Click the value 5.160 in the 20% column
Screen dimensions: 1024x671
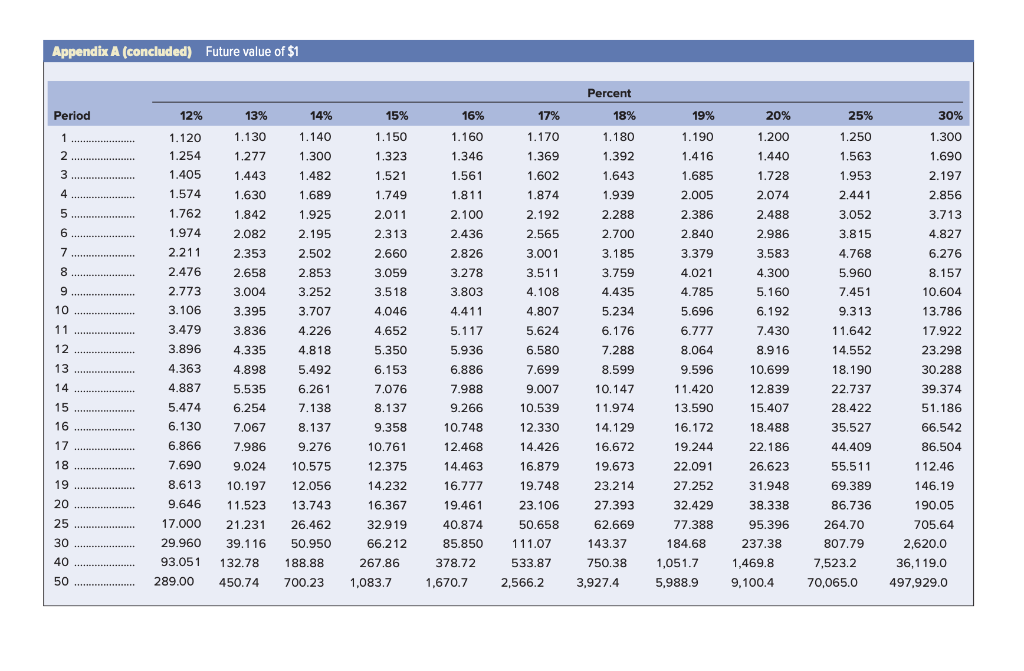773,292
